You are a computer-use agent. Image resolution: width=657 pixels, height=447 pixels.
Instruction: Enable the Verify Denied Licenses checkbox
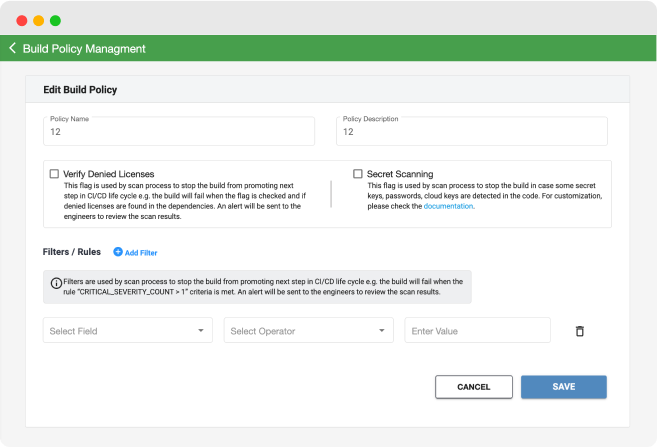pos(54,174)
